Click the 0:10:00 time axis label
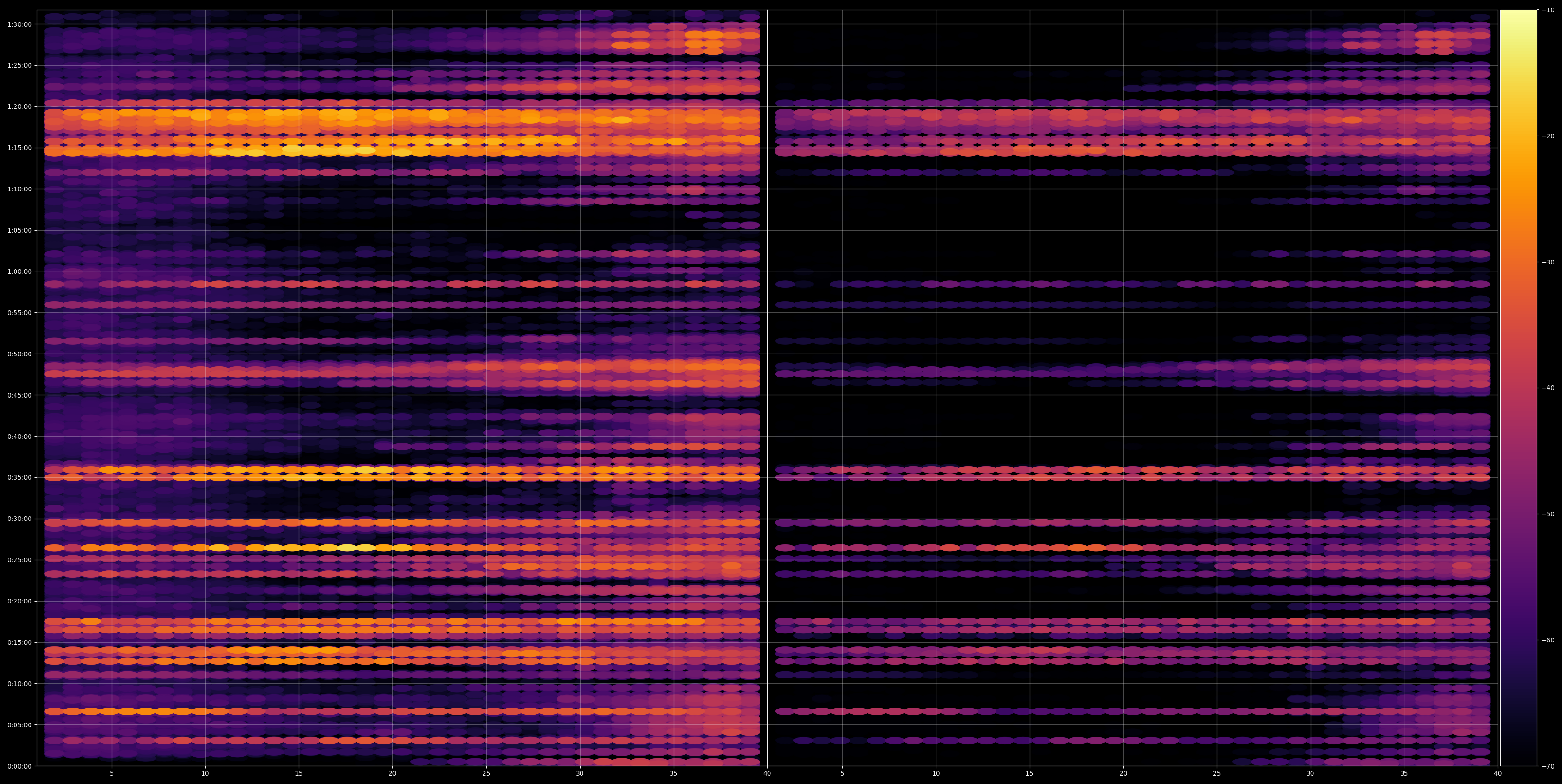Image resolution: width=1562 pixels, height=784 pixels. [x=19, y=684]
